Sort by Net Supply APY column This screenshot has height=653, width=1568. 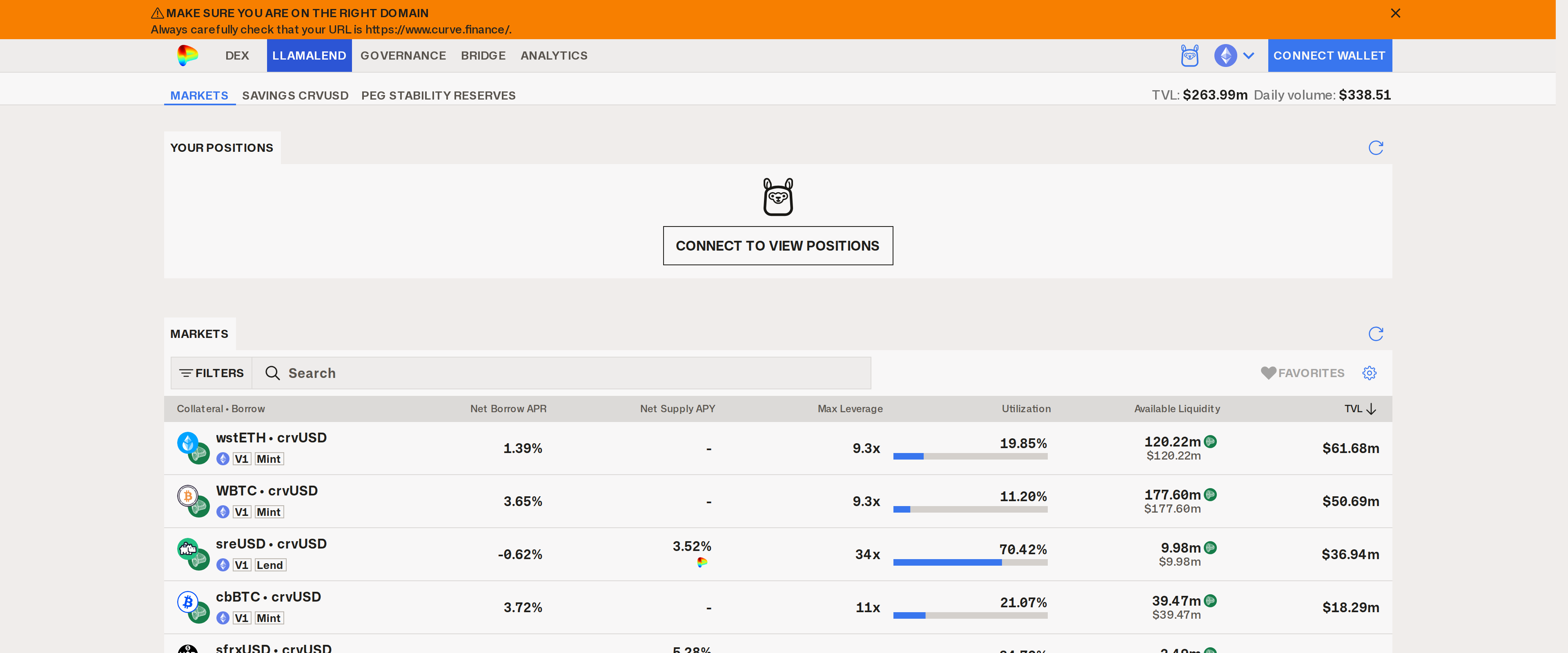(677, 409)
